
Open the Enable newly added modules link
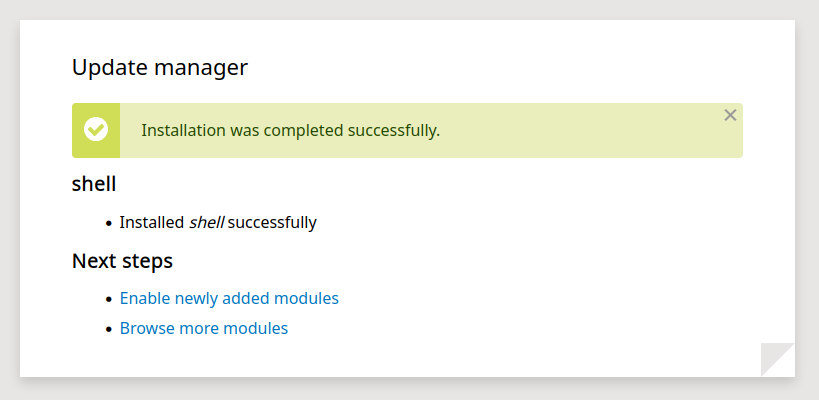tap(229, 298)
